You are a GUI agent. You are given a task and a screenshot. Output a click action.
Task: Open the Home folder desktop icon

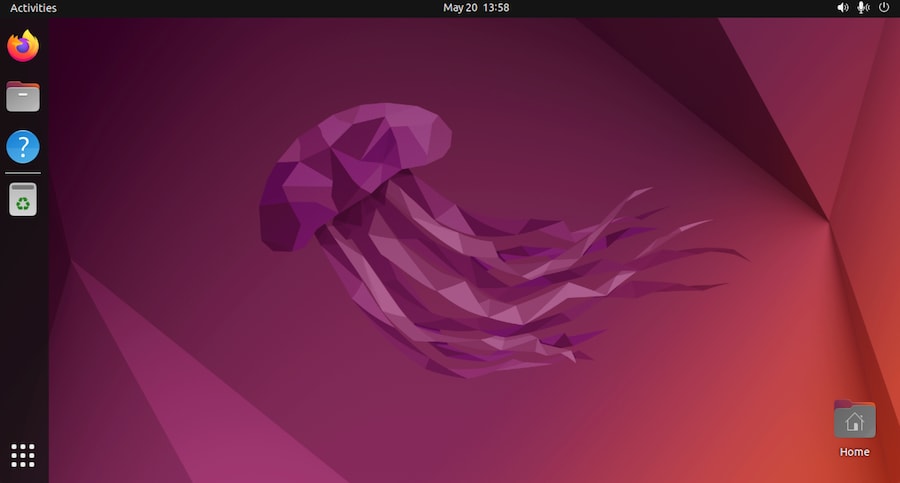click(x=855, y=420)
